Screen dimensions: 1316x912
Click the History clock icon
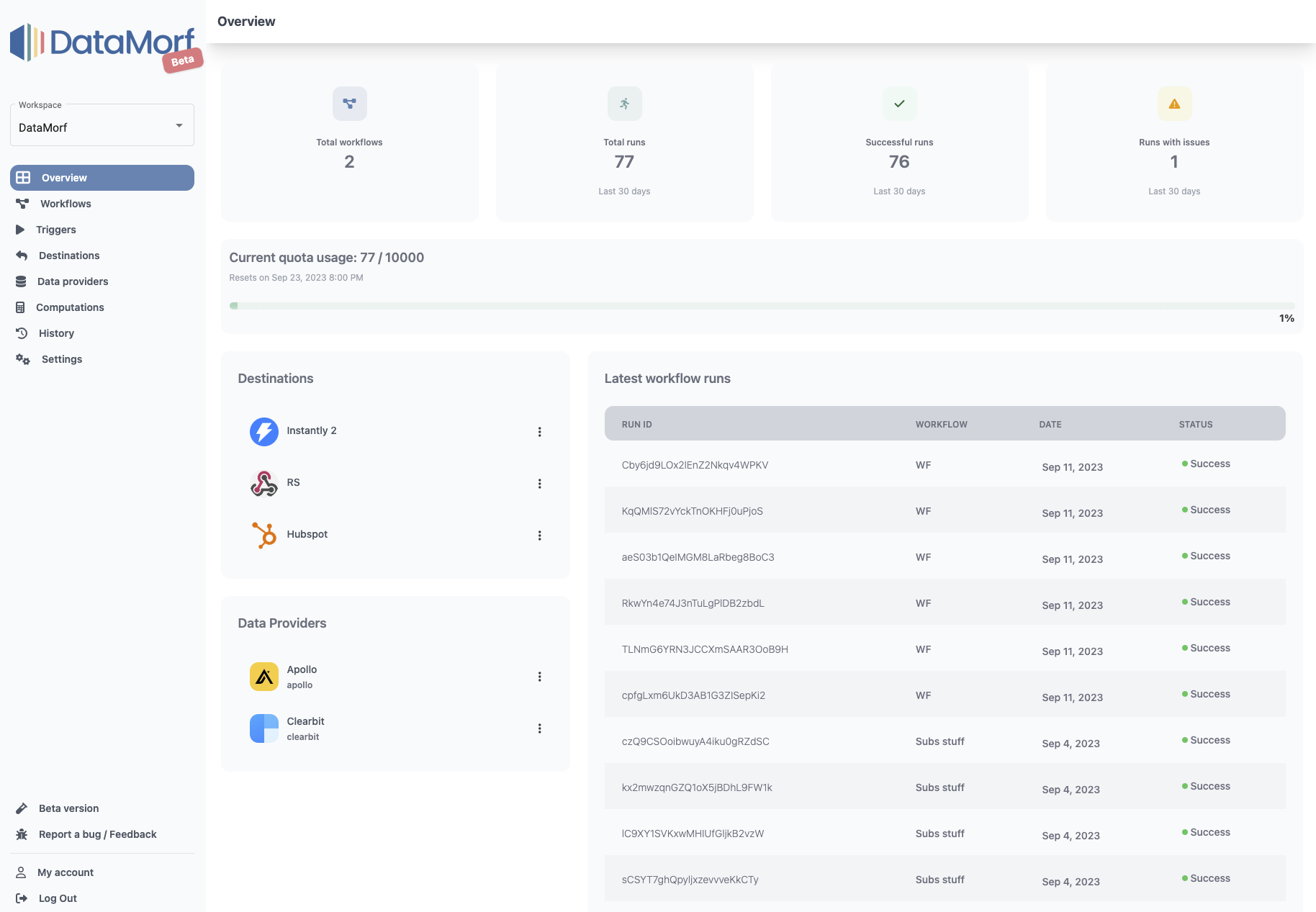pos(22,333)
